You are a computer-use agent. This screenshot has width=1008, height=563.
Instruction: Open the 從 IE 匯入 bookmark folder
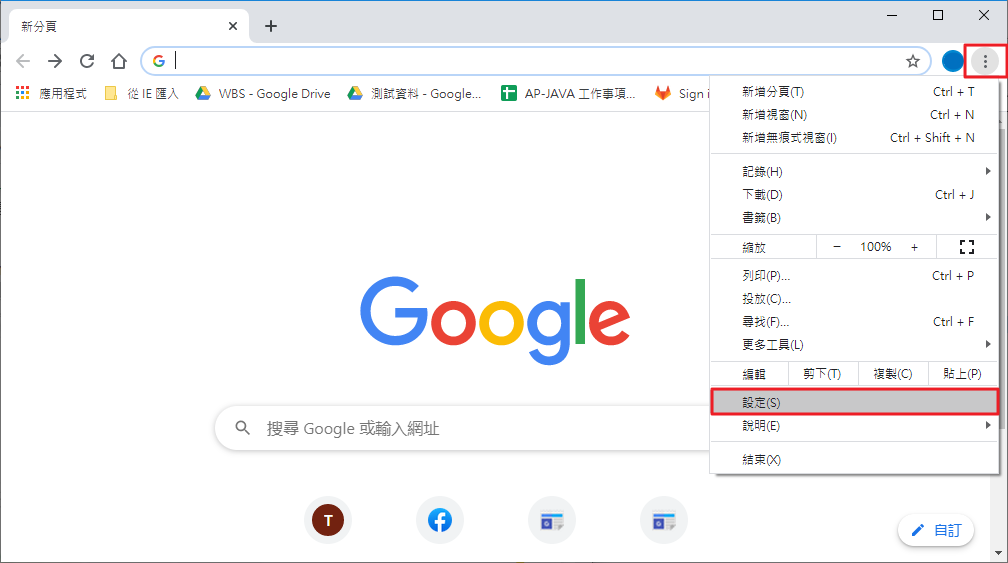pyautogui.click(x=141, y=94)
